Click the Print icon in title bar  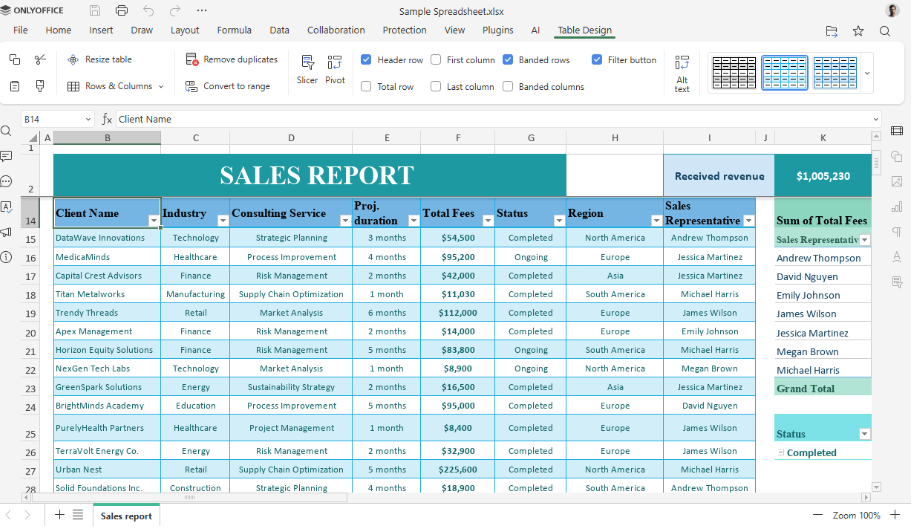[122, 11]
